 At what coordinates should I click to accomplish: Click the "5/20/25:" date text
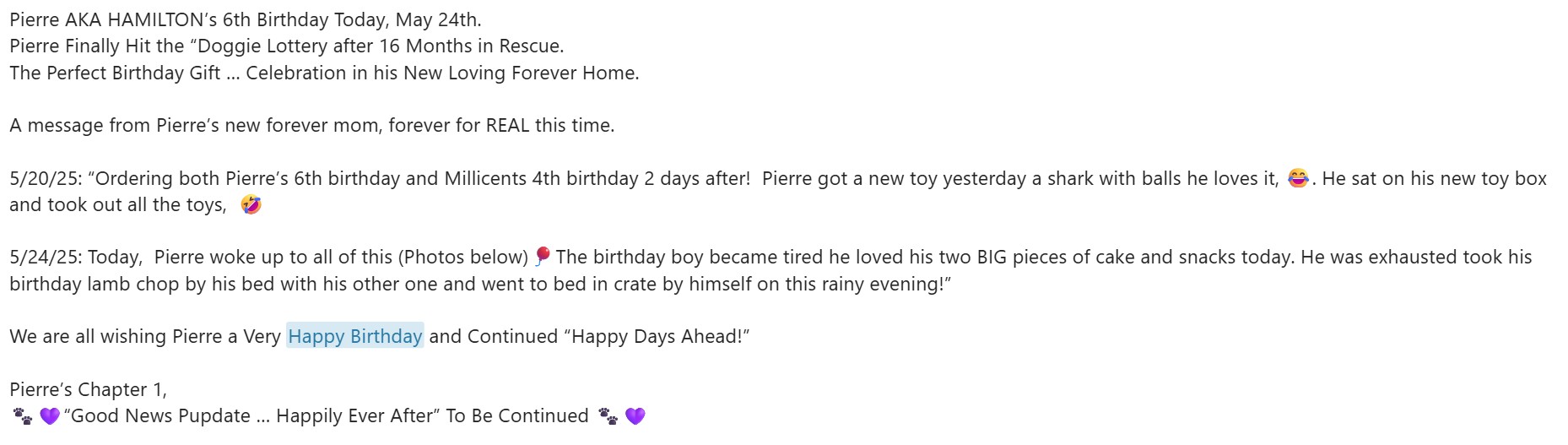click(x=46, y=178)
